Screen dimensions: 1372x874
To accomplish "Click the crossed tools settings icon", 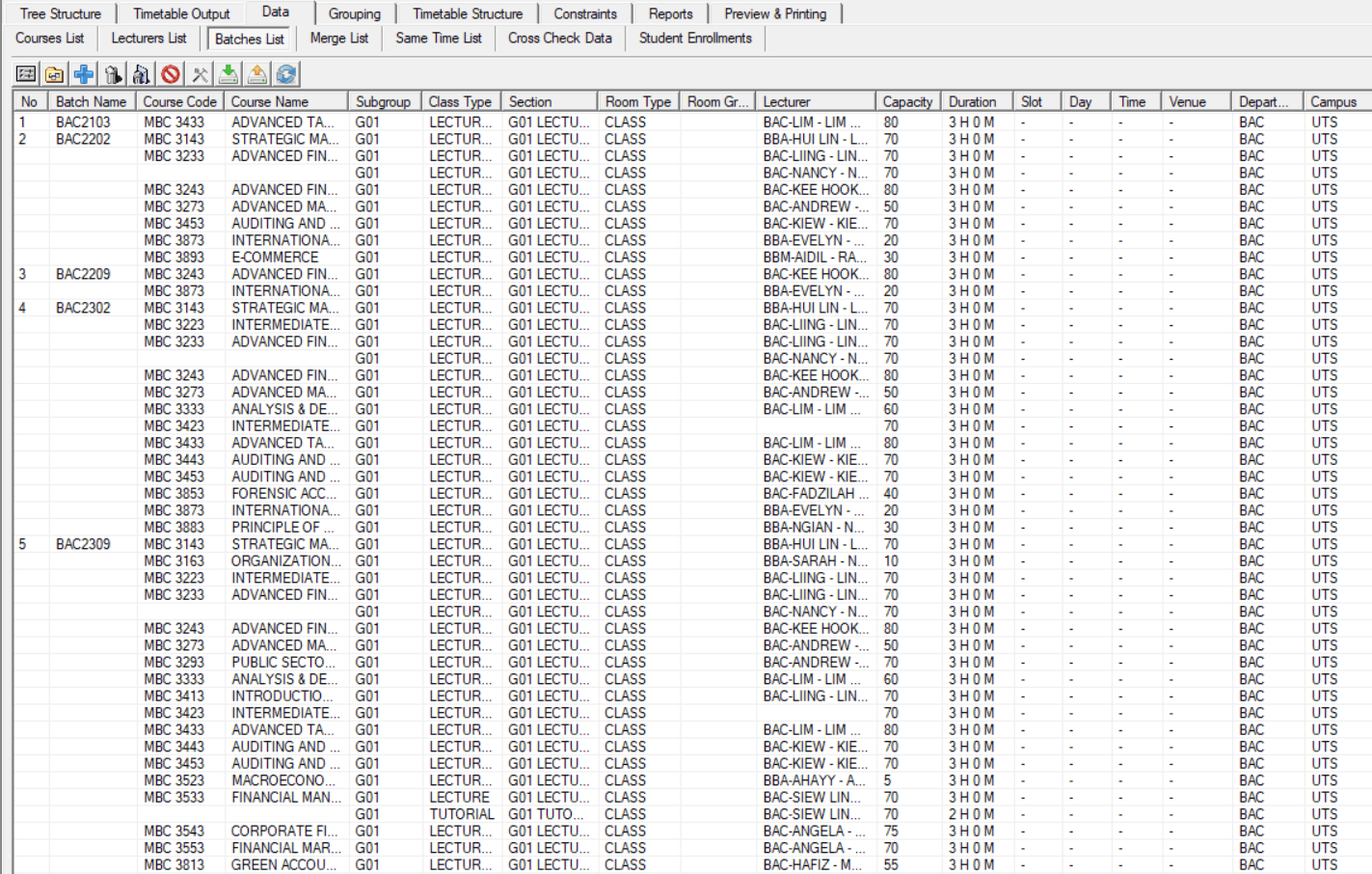I will (x=200, y=74).
